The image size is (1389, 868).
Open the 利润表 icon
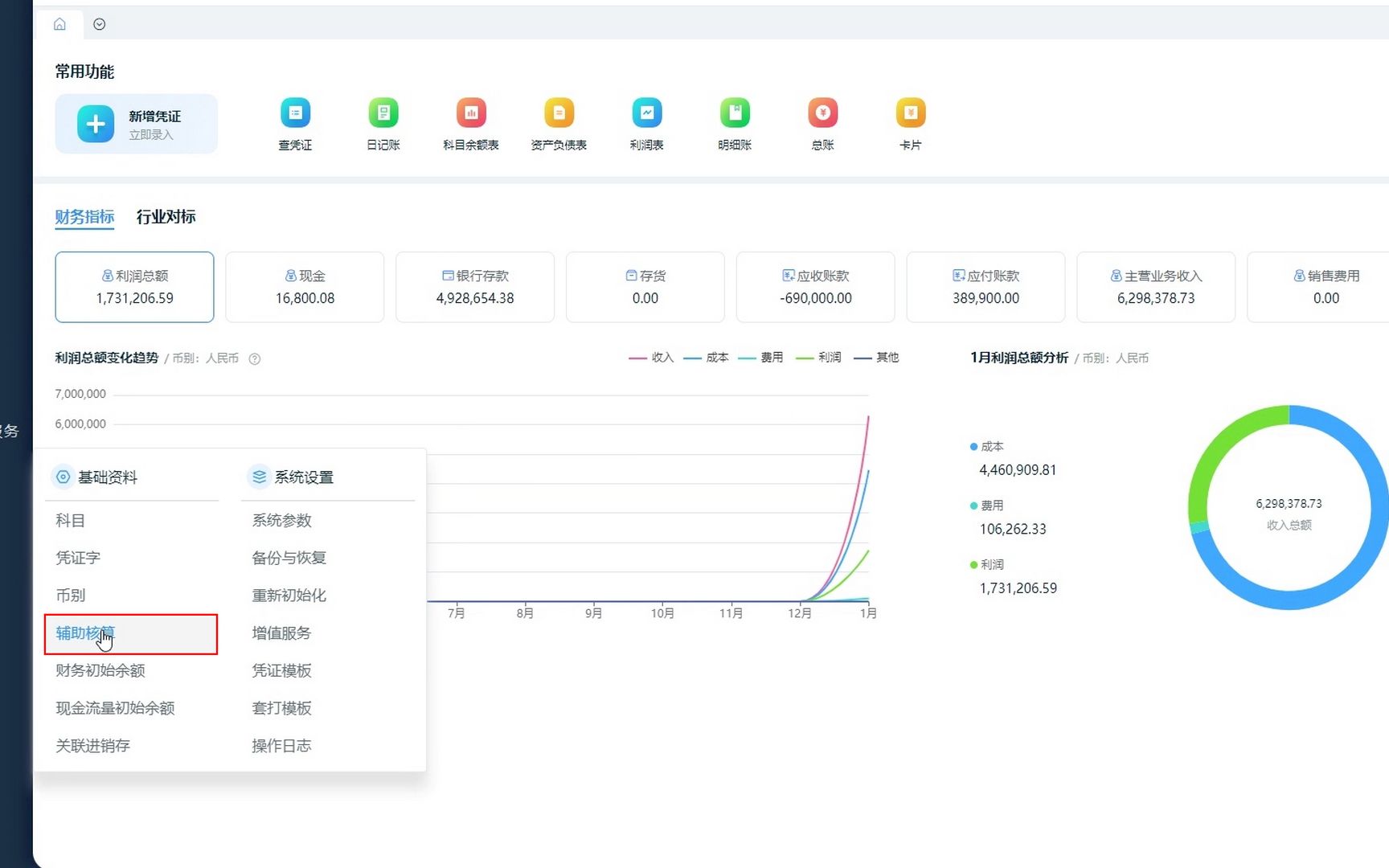click(646, 123)
